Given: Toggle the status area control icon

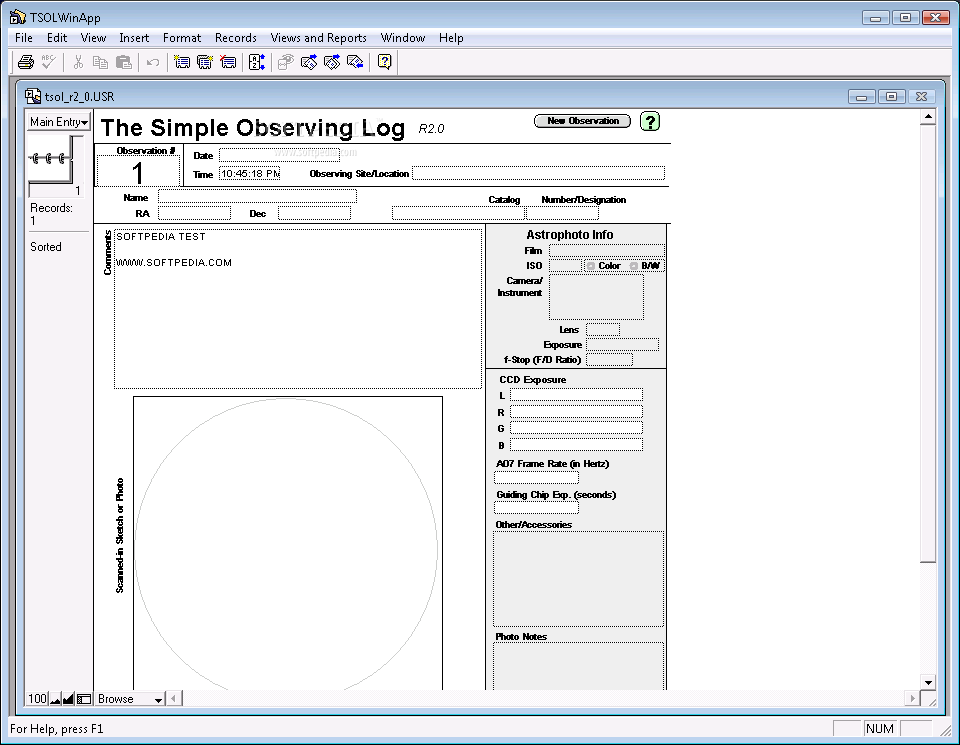Looking at the screenshot, I should coord(84,698).
